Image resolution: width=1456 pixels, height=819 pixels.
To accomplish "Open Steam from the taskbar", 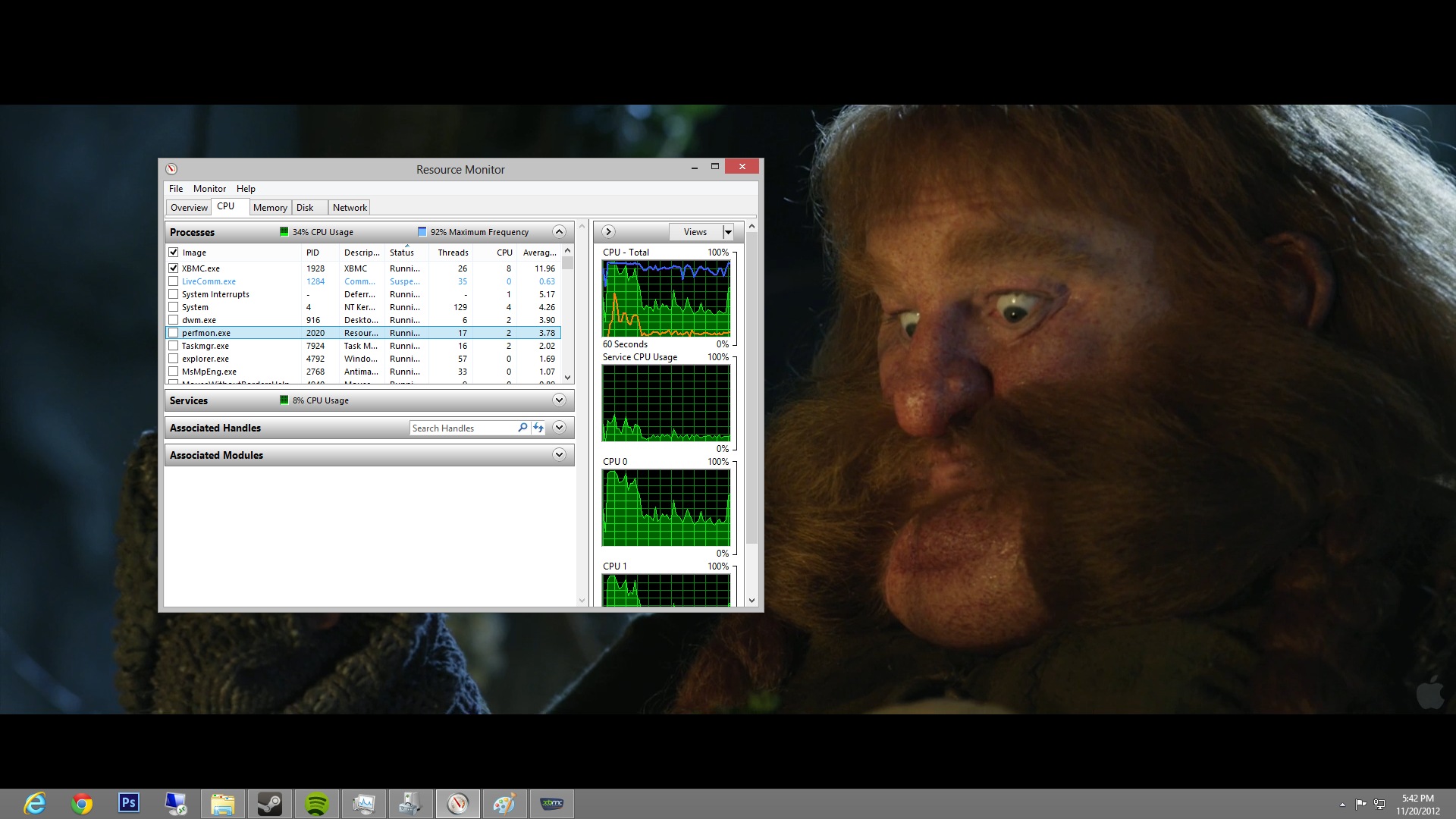I will pyautogui.click(x=270, y=804).
